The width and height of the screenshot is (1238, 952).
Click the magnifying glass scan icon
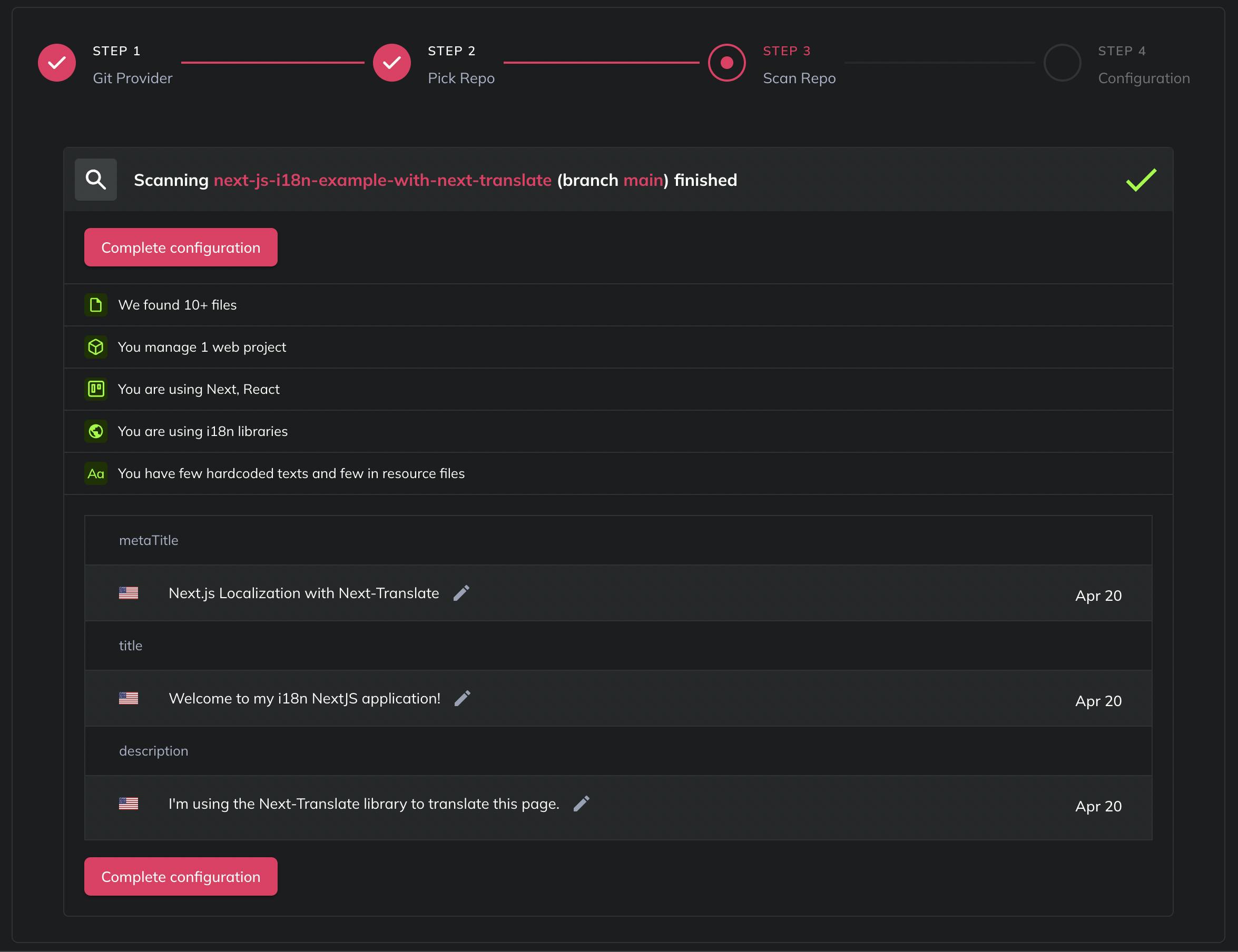pyautogui.click(x=96, y=180)
